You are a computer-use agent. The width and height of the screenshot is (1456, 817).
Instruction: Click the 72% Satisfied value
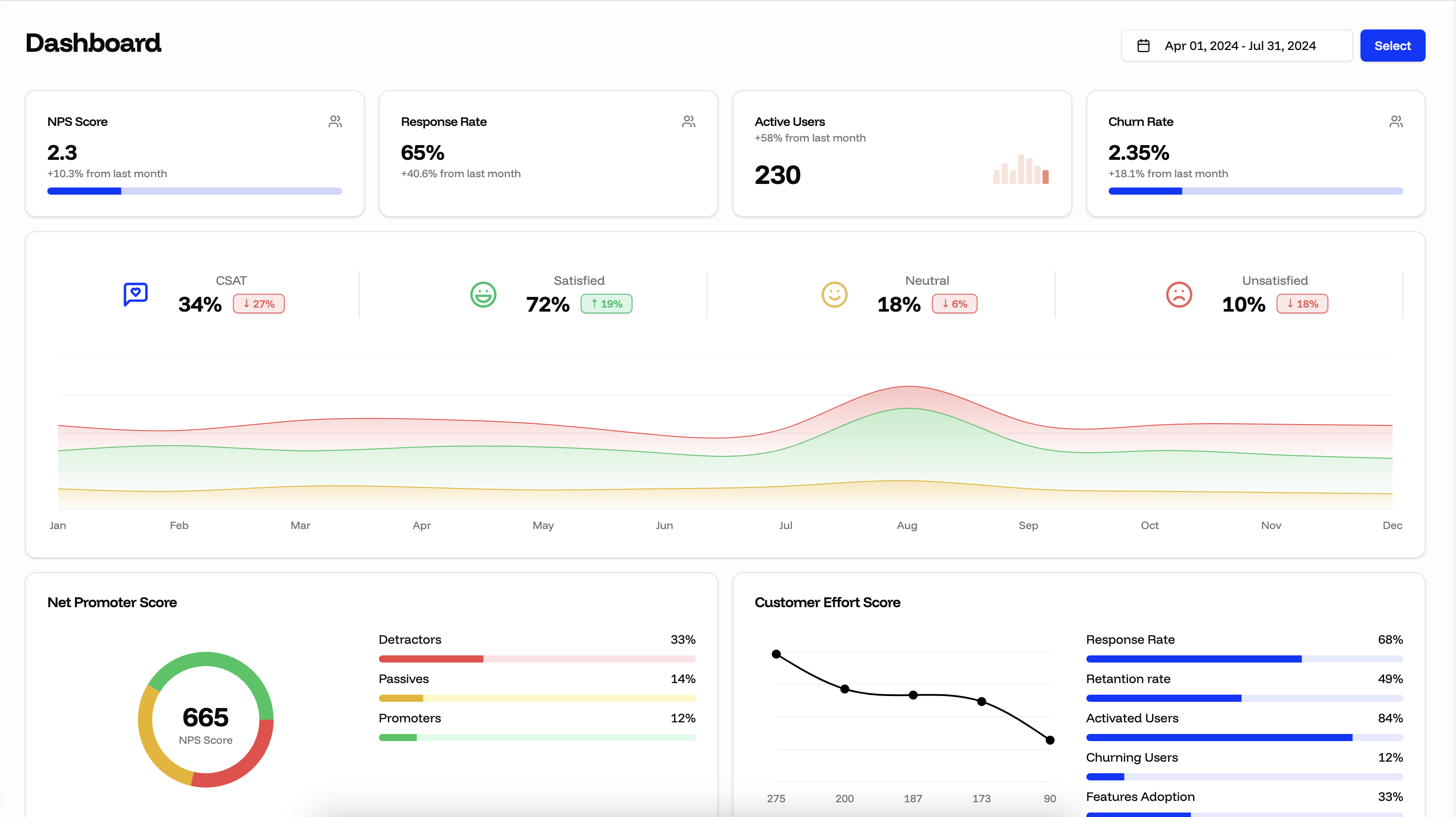548,305
